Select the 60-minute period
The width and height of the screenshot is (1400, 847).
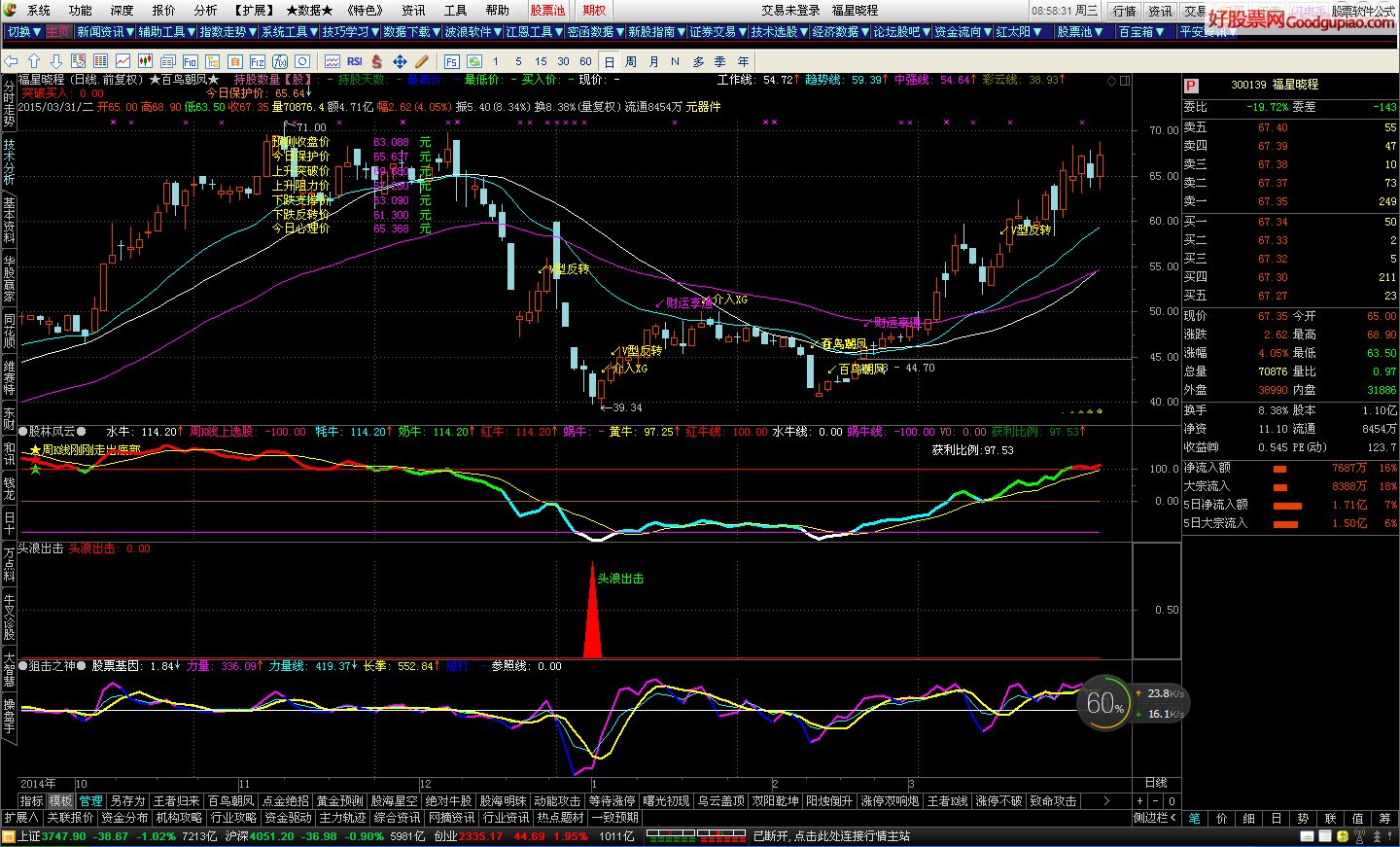coord(585,61)
